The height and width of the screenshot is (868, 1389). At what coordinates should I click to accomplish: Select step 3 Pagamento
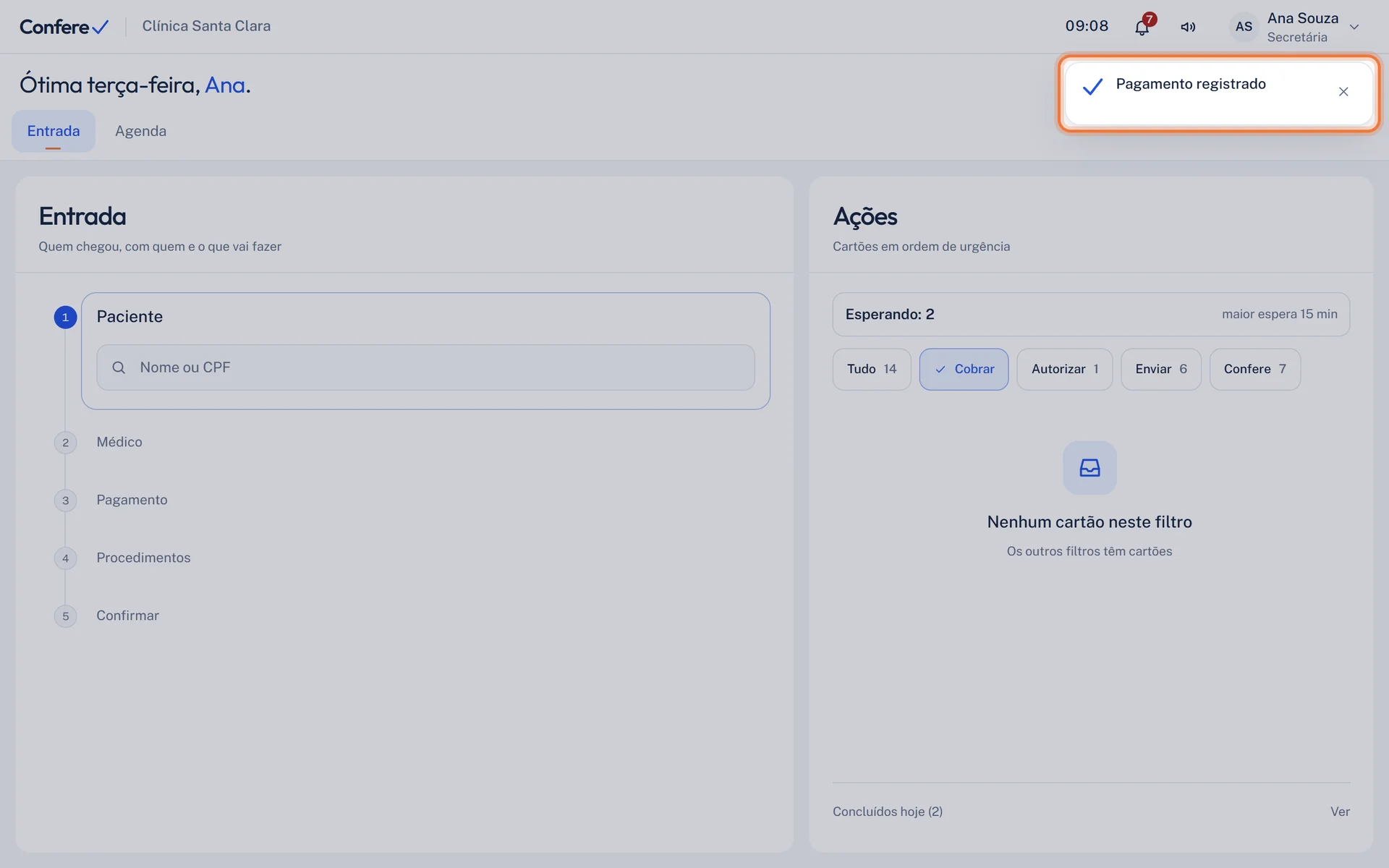click(x=132, y=500)
